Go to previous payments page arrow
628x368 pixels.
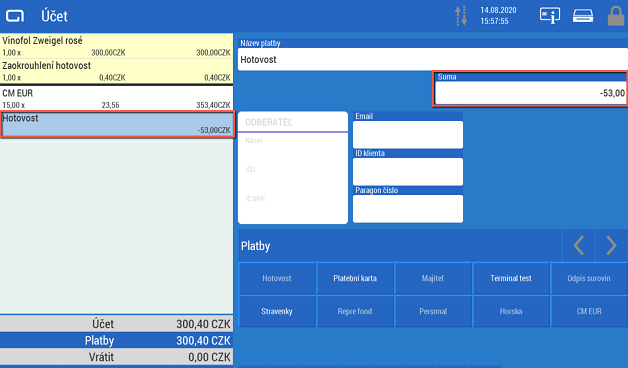pos(578,245)
